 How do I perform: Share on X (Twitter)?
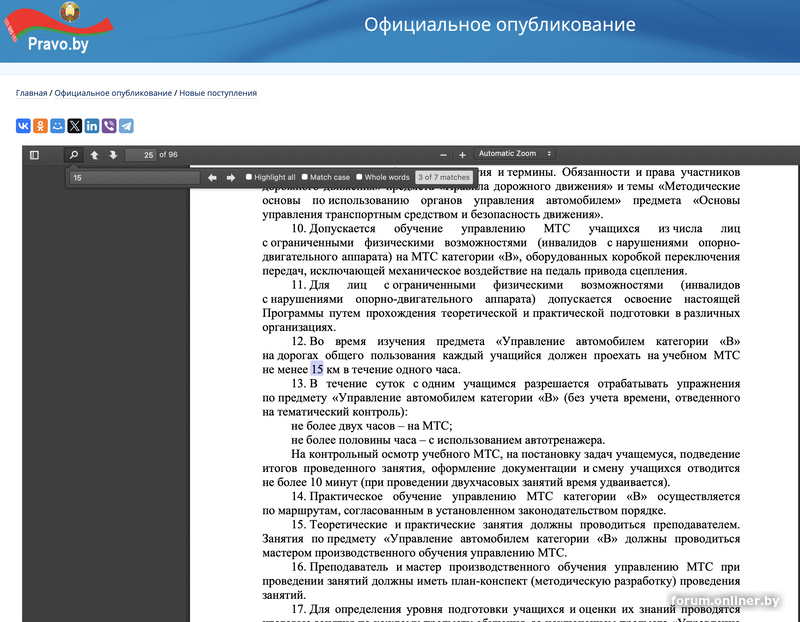click(x=75, y=126)
